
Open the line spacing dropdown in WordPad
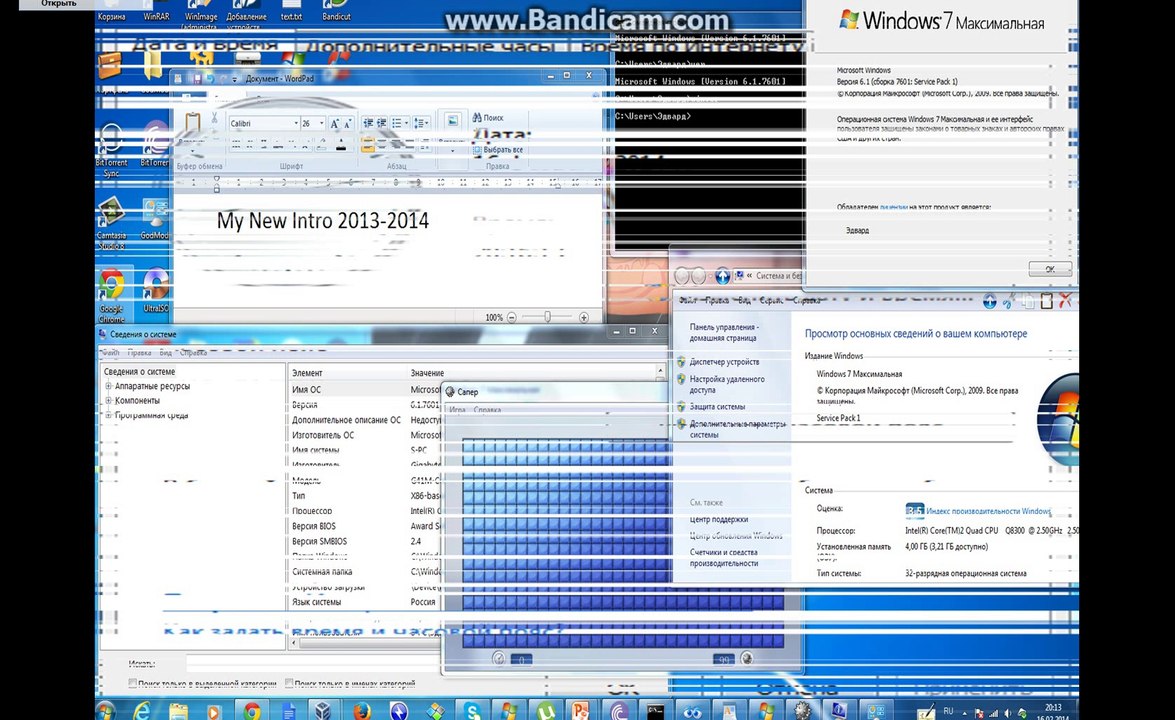426,123
